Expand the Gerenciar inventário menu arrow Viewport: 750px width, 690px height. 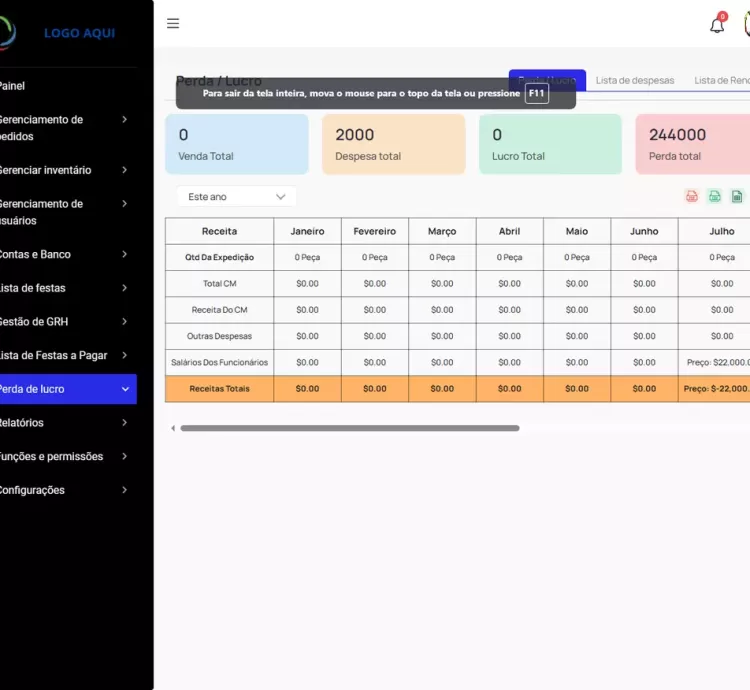[124, 170]
